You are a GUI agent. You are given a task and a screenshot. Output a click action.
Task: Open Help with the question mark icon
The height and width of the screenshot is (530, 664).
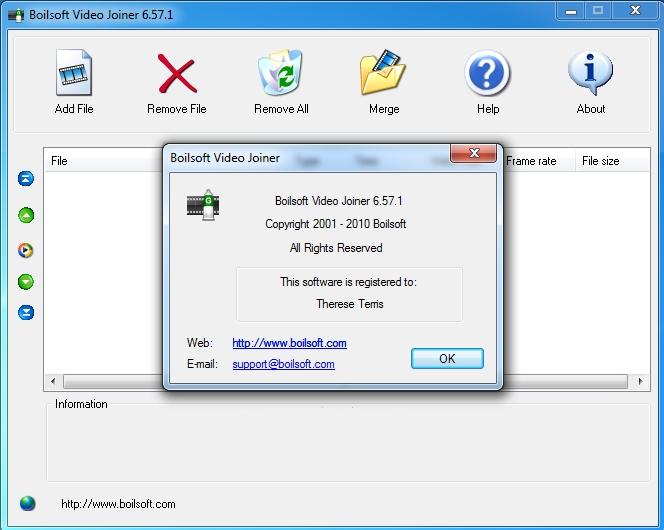tap(487, 73)
